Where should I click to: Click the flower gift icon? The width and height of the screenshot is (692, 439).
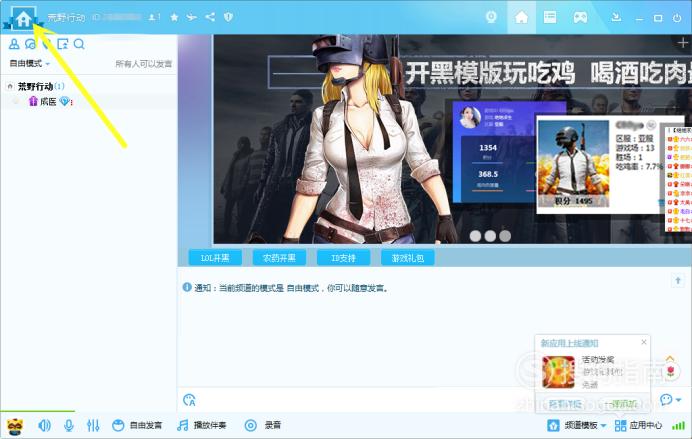671,371
